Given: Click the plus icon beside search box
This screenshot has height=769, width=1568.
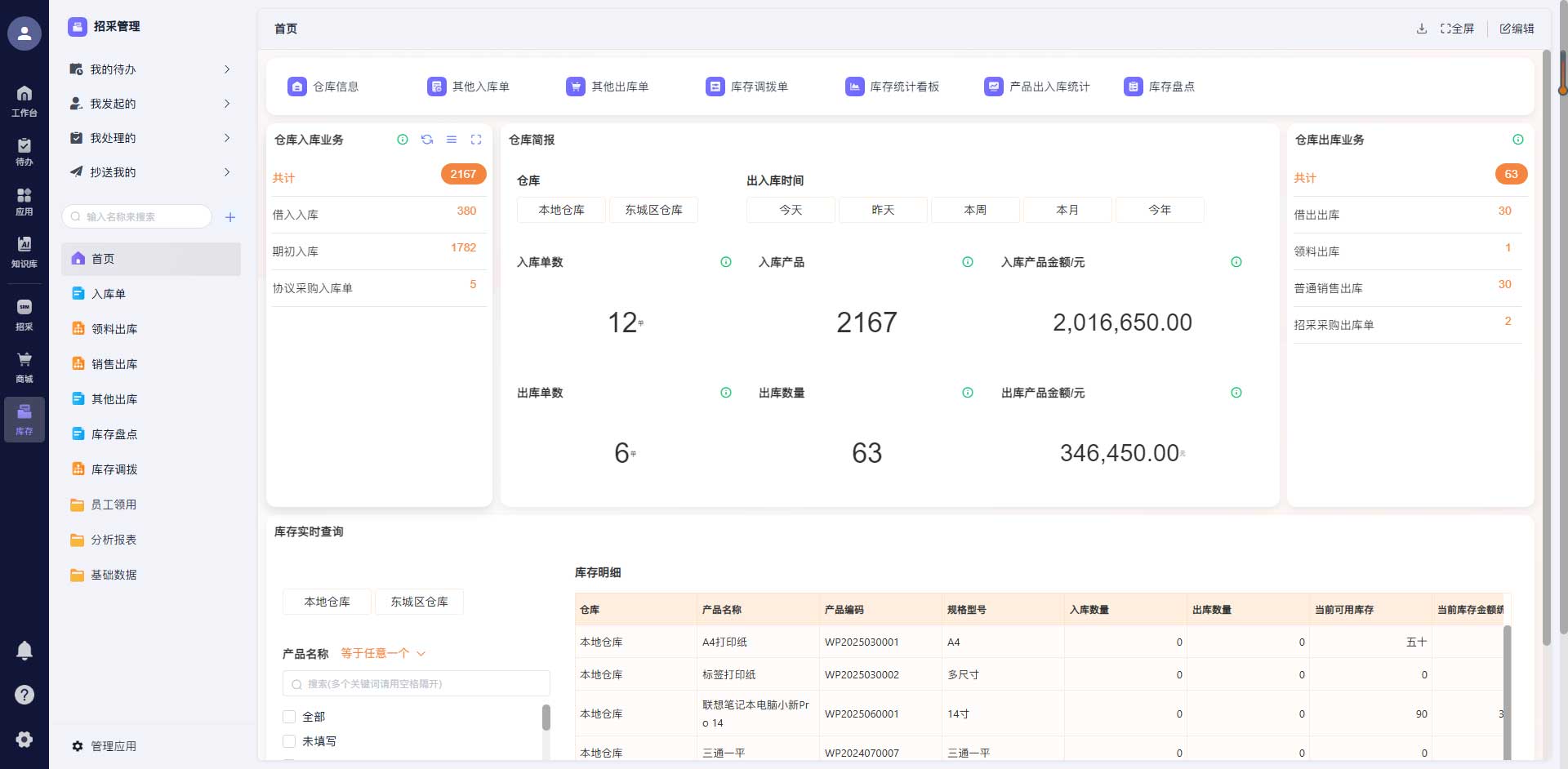Looking at the screenshot, I should [230, 217].
